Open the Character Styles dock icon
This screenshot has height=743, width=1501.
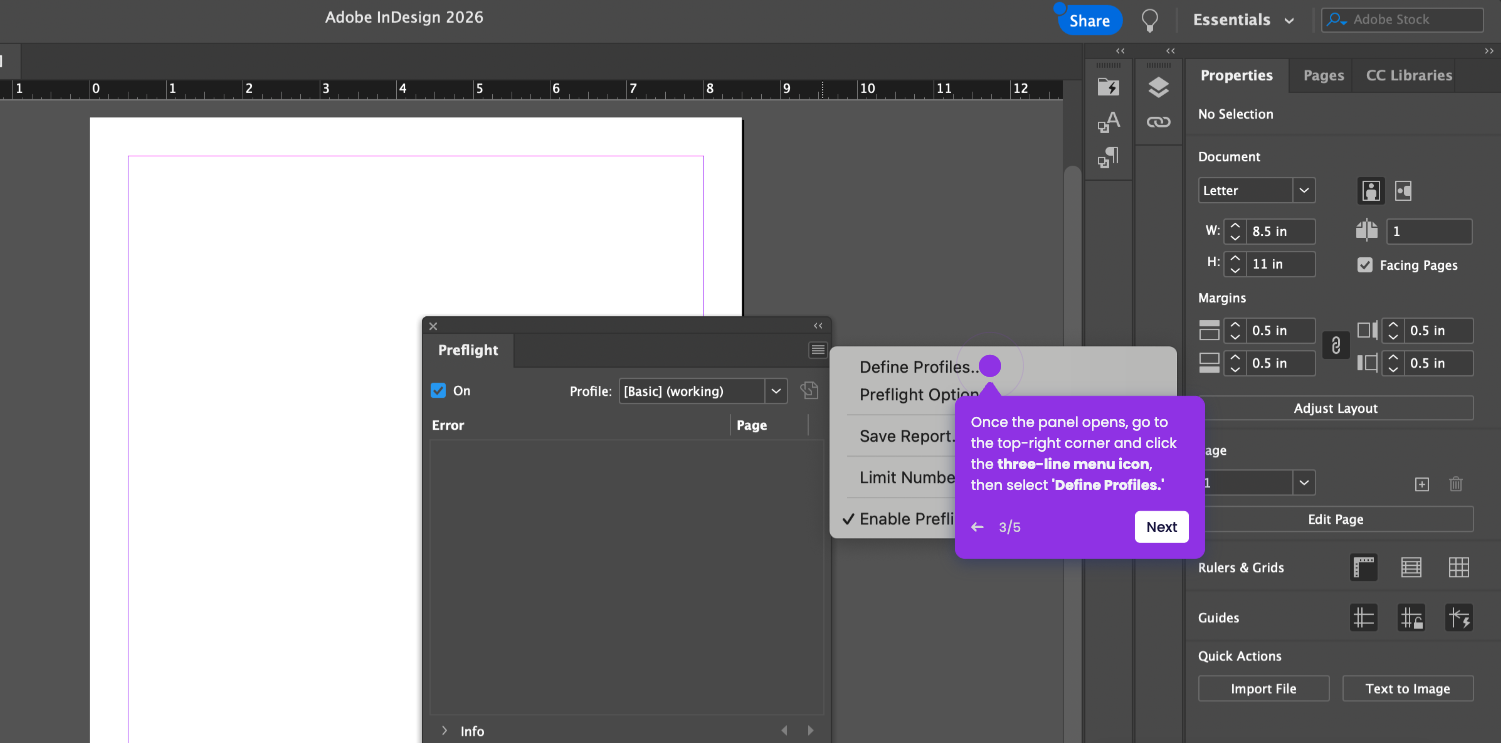click(1108, 122)
